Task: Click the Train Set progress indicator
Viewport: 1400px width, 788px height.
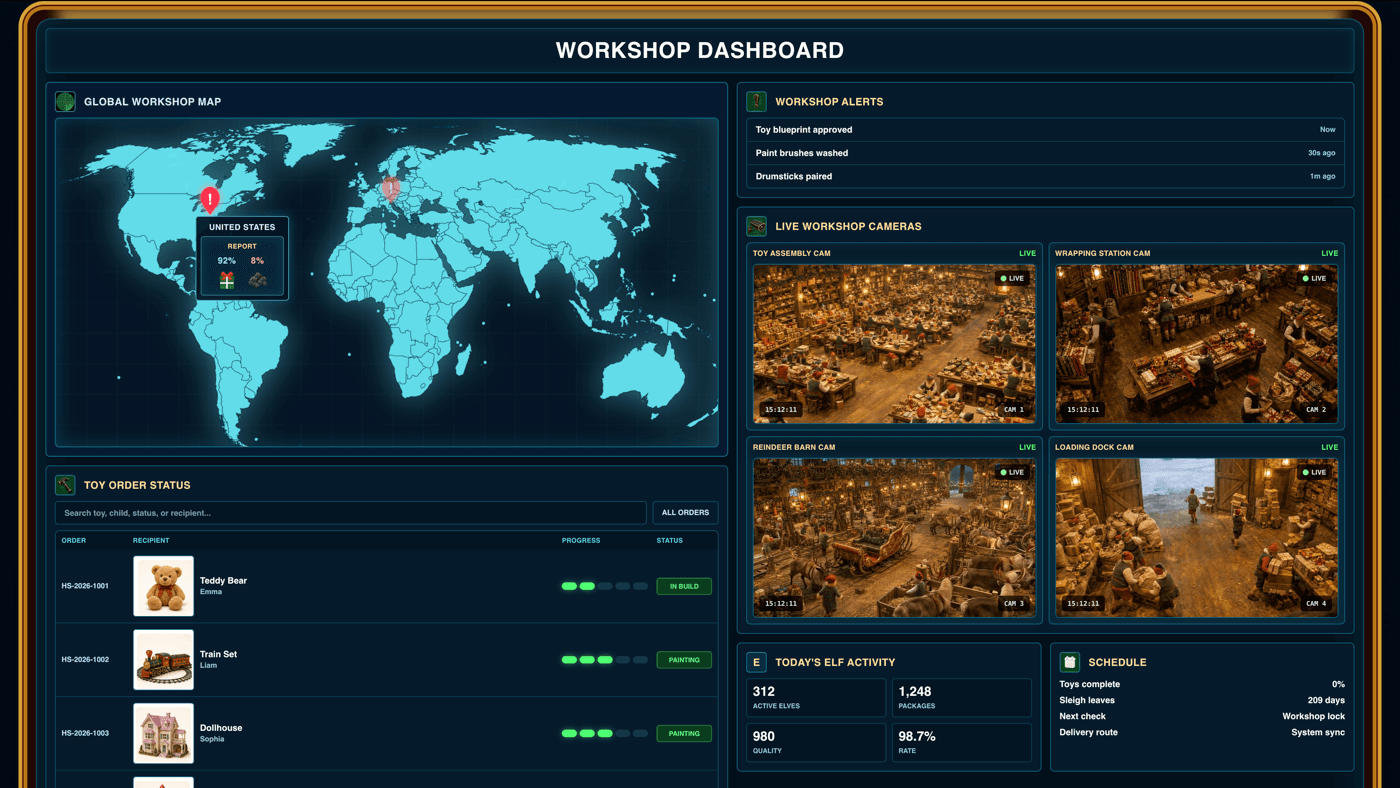Action: click(x=605, y=660)
